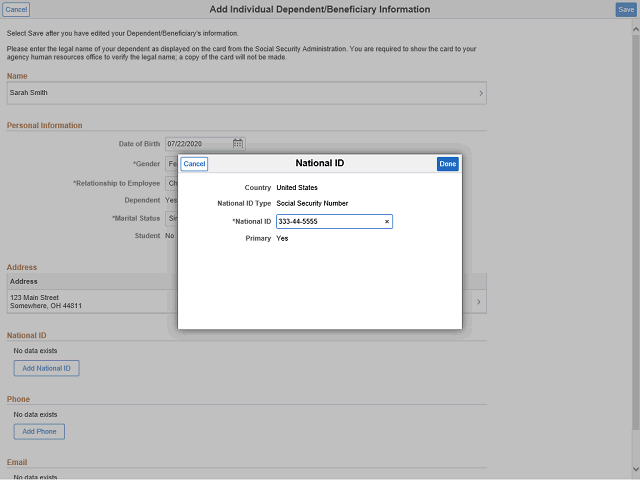Open the Sarah Smith name entry
640x480 pixels.
[240, 93]
